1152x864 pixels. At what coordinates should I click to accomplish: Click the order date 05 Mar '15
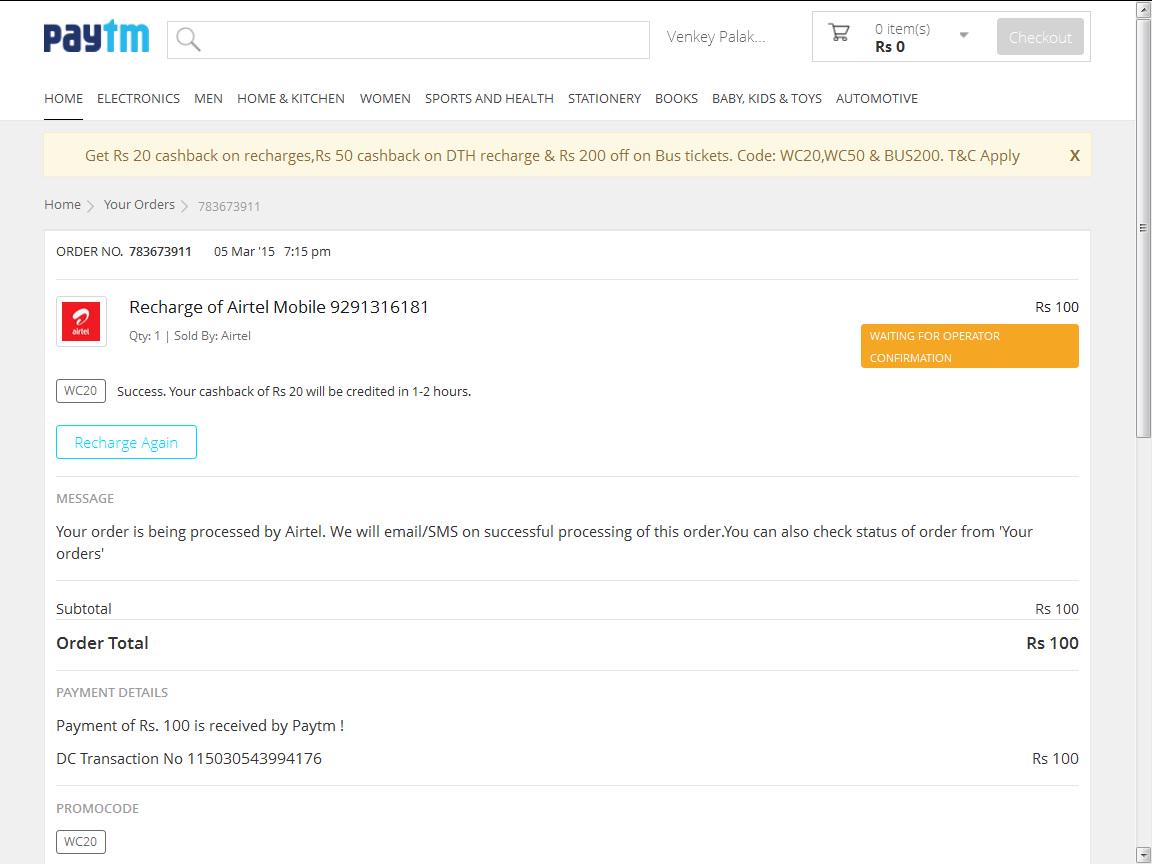(244, 251)
